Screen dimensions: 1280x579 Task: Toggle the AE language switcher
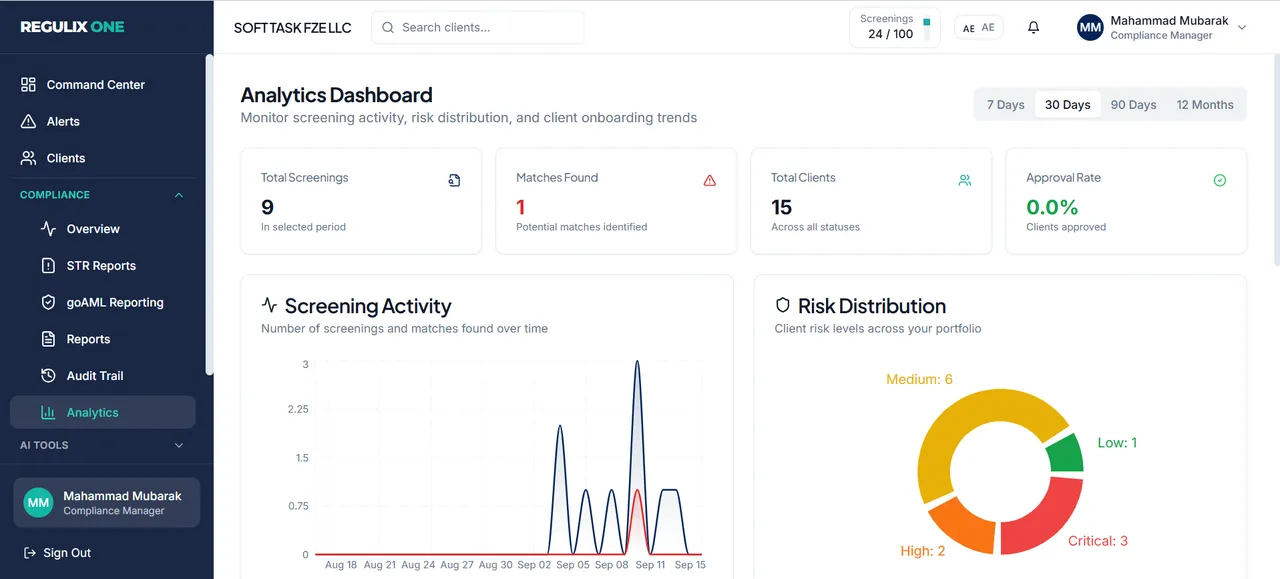(x=978, y=28)
